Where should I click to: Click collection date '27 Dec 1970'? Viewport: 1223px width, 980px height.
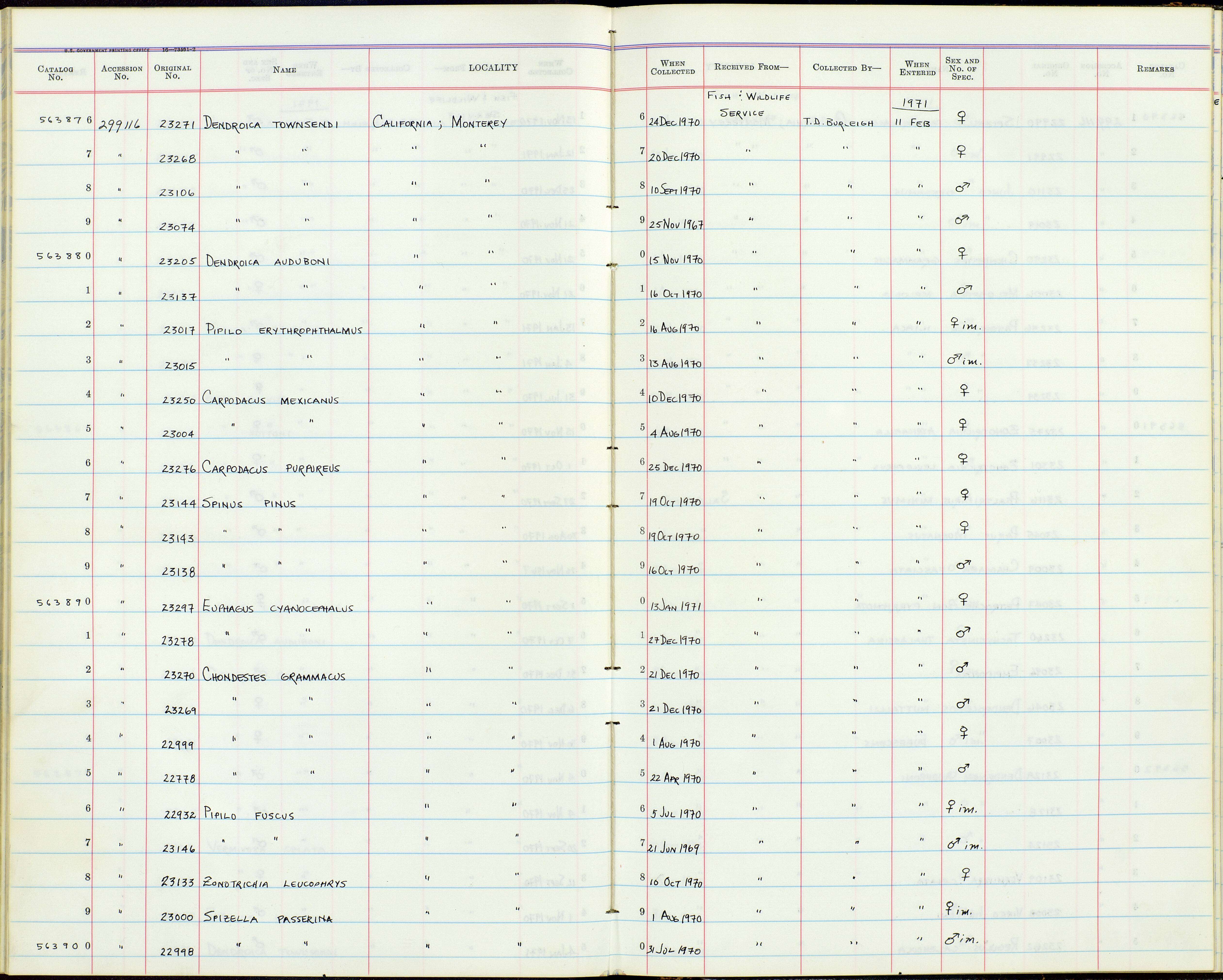click(x=675, y=641)
